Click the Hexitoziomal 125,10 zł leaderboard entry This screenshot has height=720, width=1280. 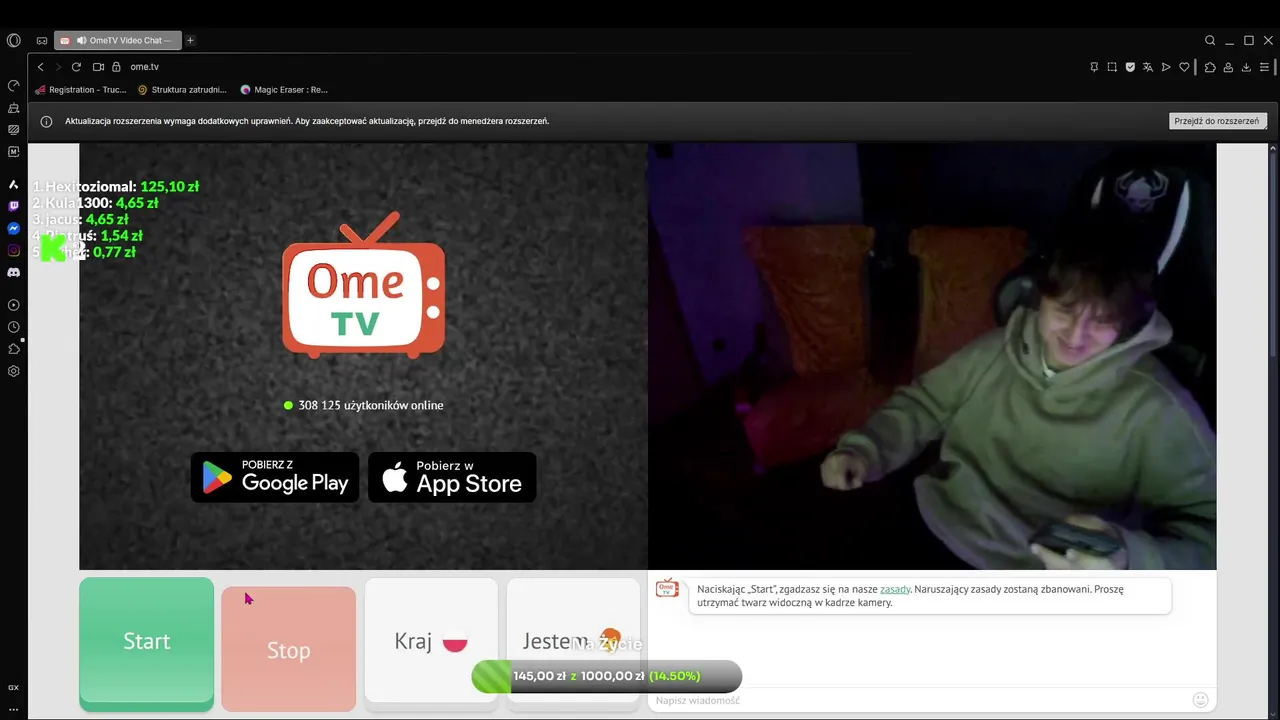click(x=116, y=186)
